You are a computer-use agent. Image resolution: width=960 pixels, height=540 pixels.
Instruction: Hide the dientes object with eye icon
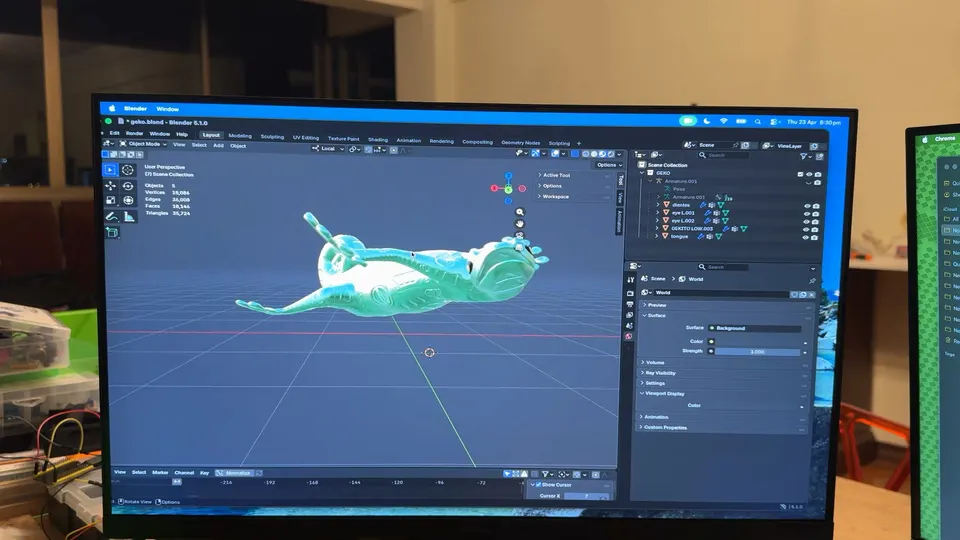807,206
